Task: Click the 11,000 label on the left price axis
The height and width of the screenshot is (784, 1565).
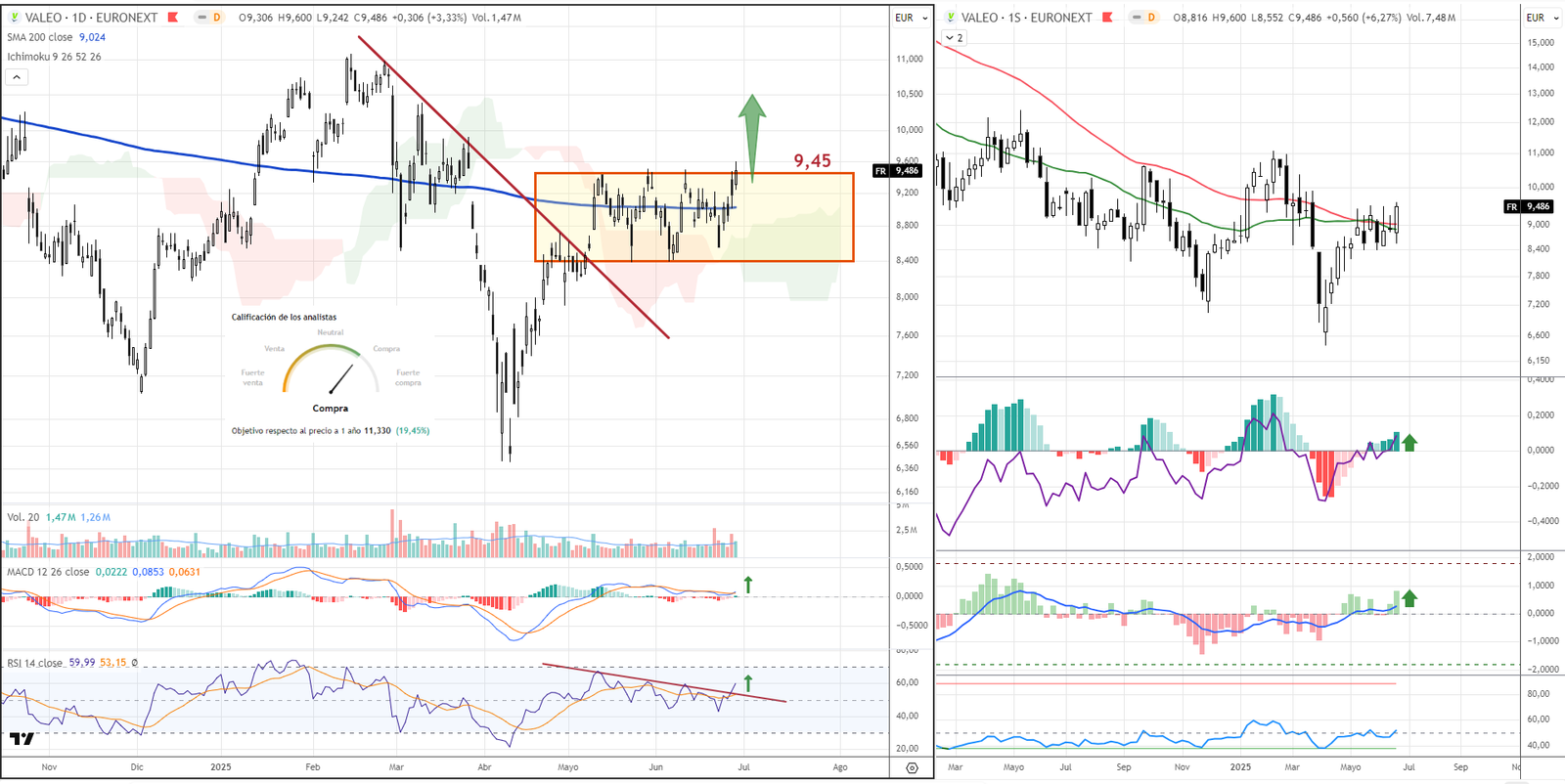Action: [x=910, y=59]
